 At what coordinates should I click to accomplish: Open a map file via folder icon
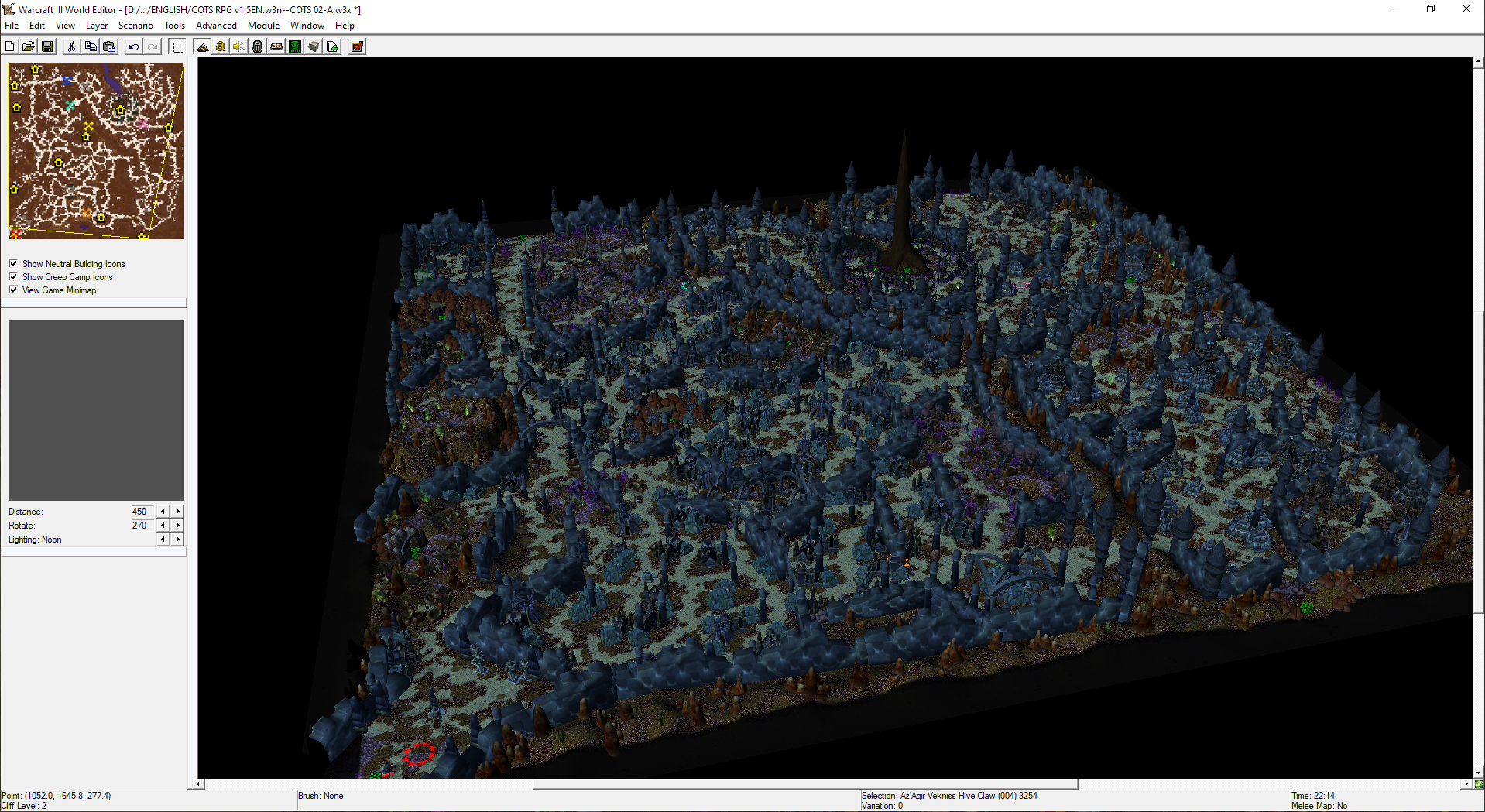(x=29, y=46)
